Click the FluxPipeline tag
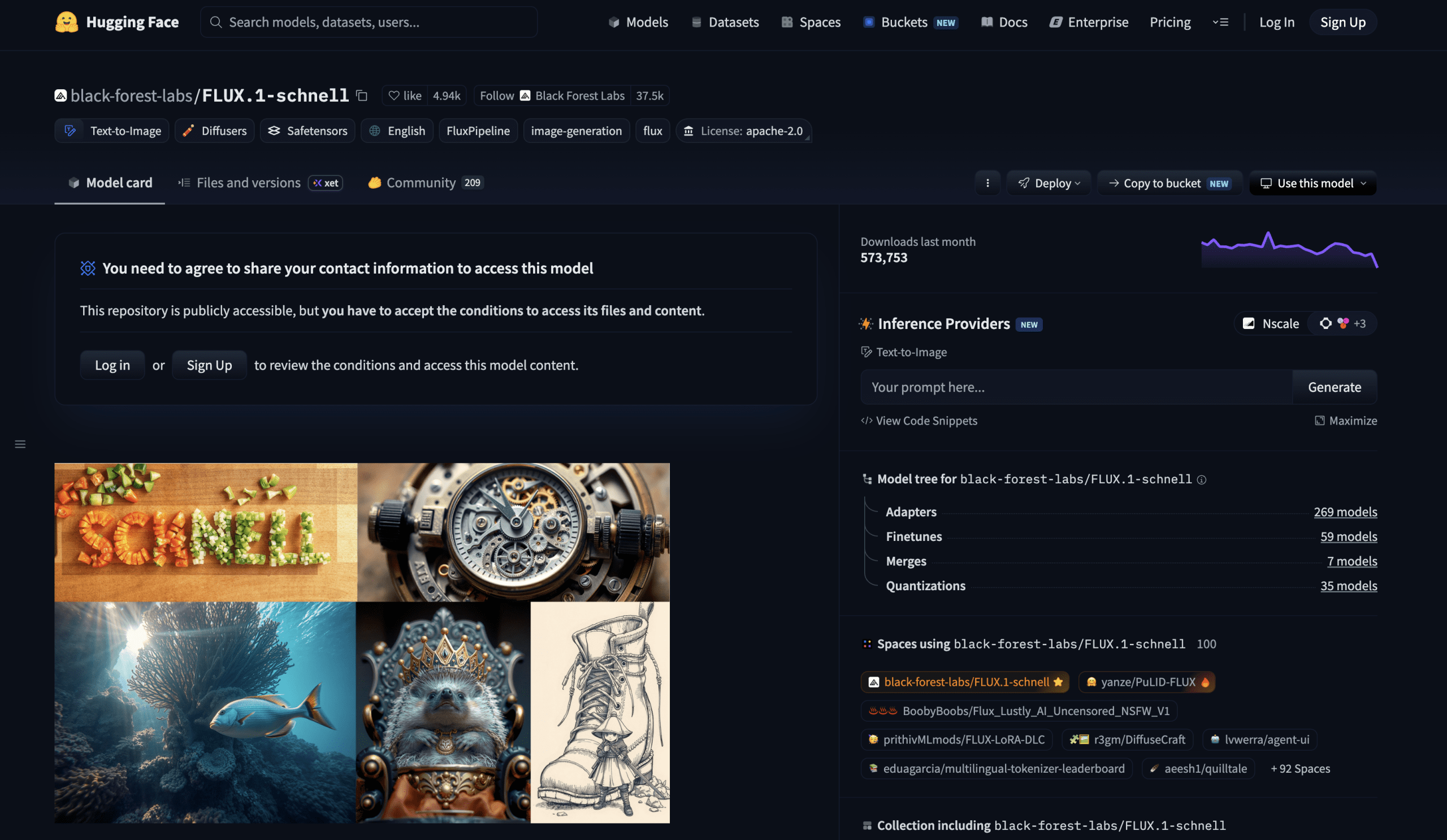1447x840 pixels. [x=478, y=131]
